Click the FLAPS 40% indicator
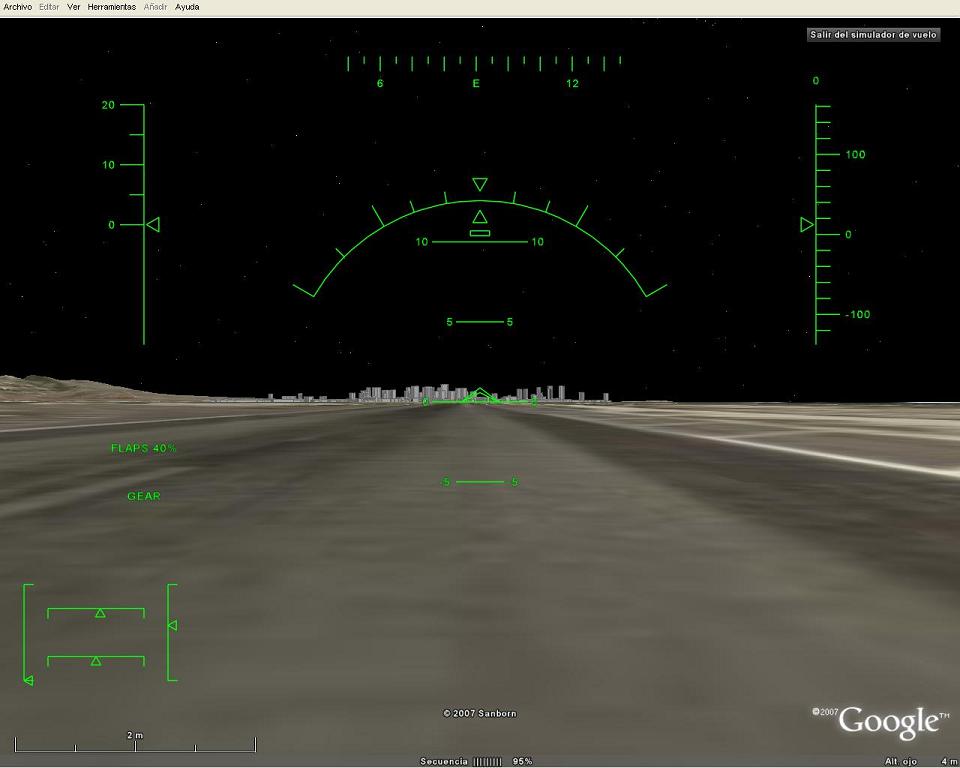 pyautogui.click(x=143, y=449)
